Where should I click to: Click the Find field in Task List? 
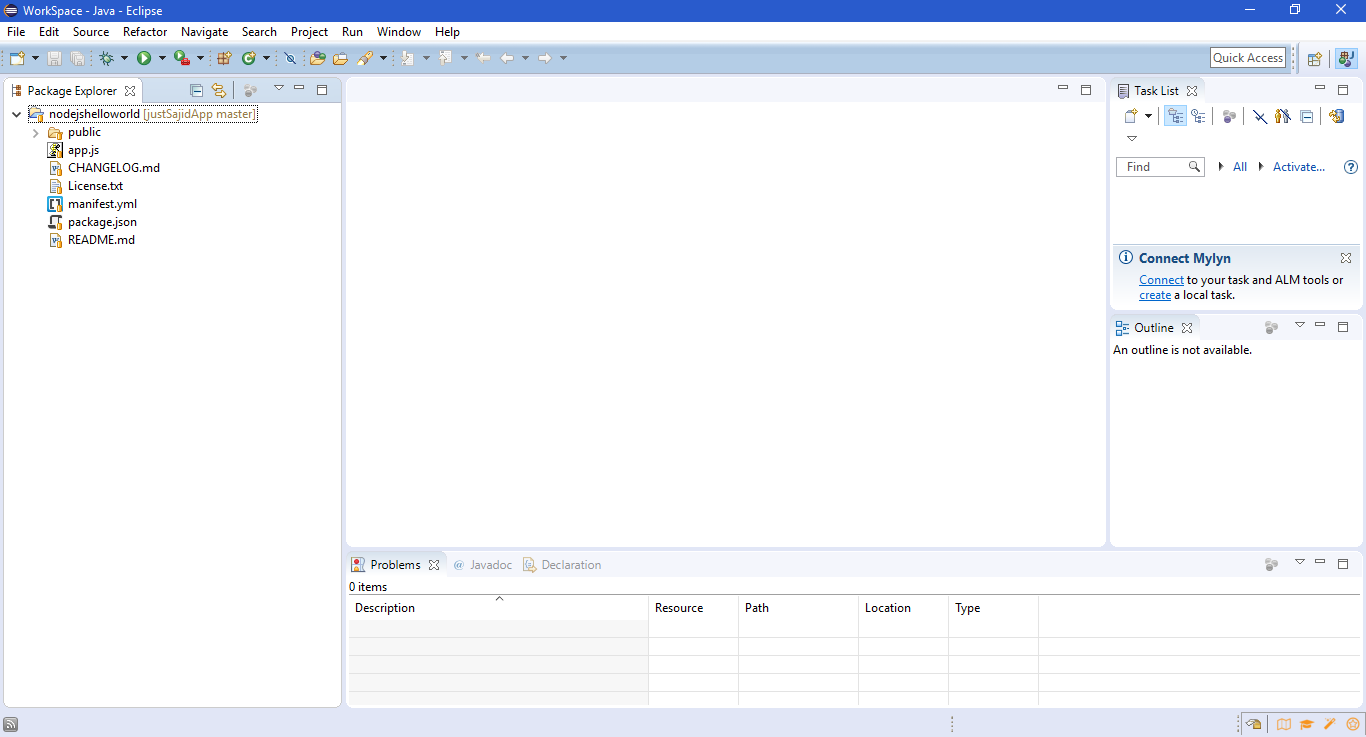pyautogui.click(x=1159, y=167)
